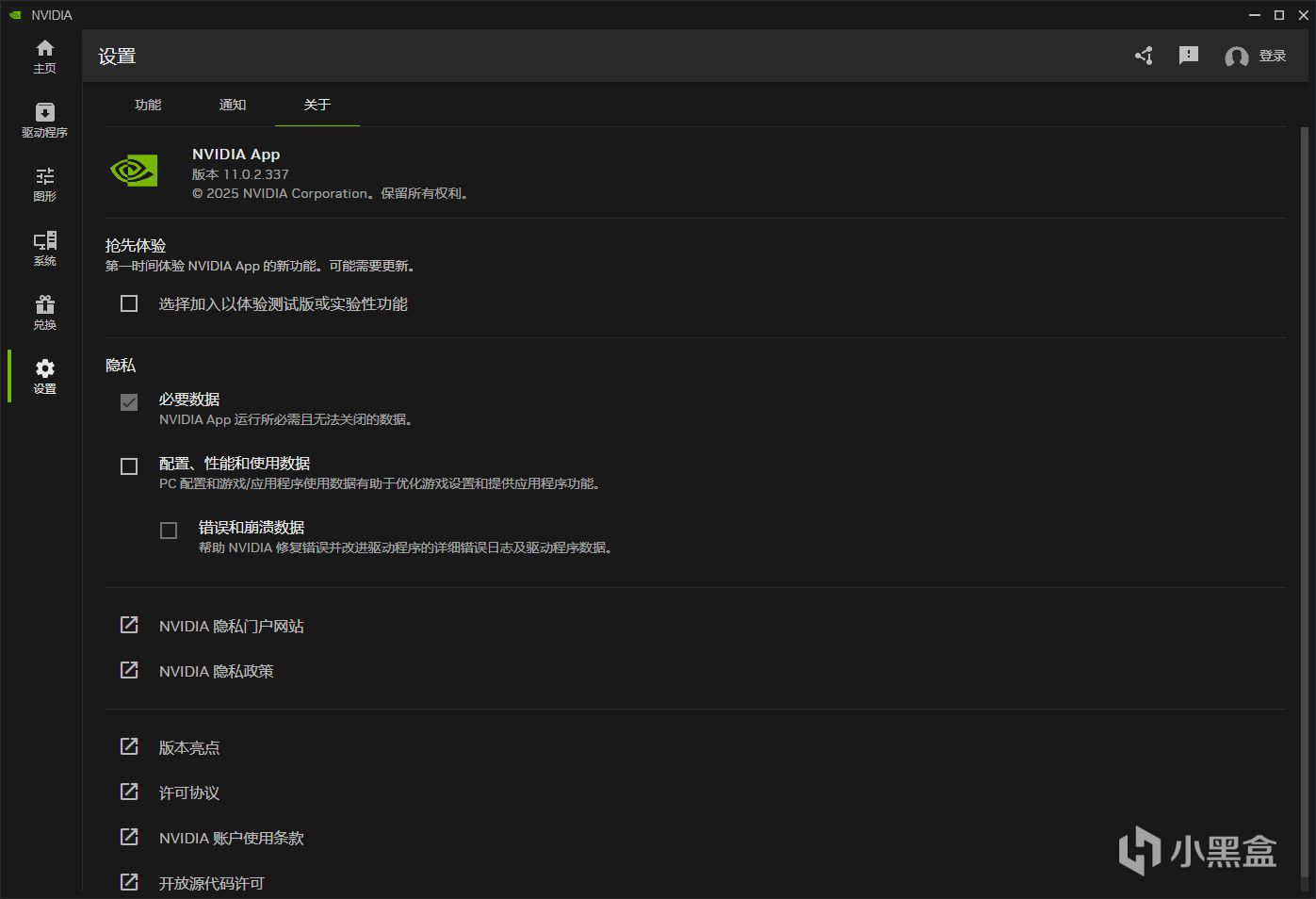Select the 设置 gear icon in sidebar
Image resolution: width=1316 pixels, height=899 pixels.
(x=44, y=368)
